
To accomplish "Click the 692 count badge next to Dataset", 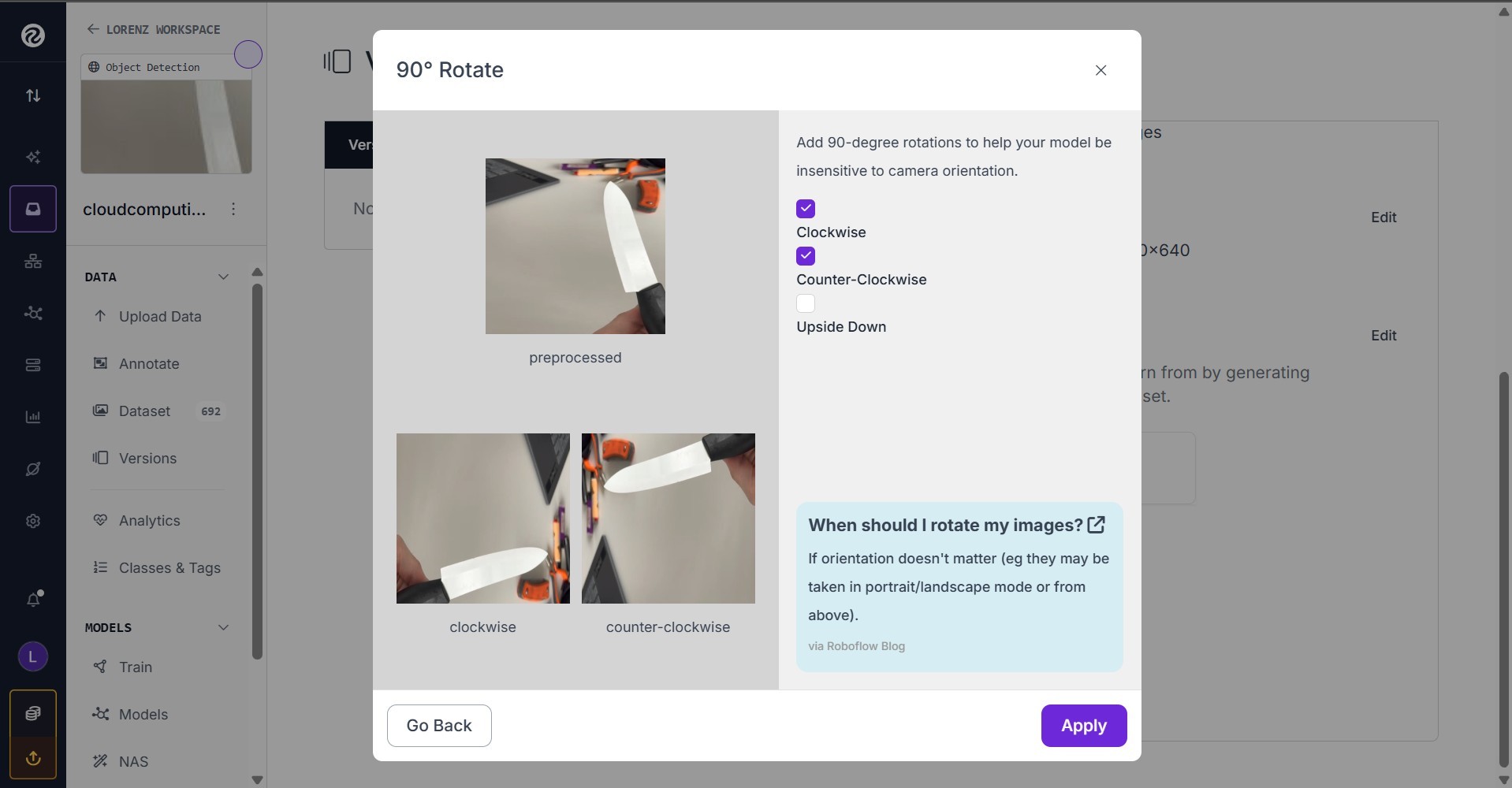I will tap(211, 411).
